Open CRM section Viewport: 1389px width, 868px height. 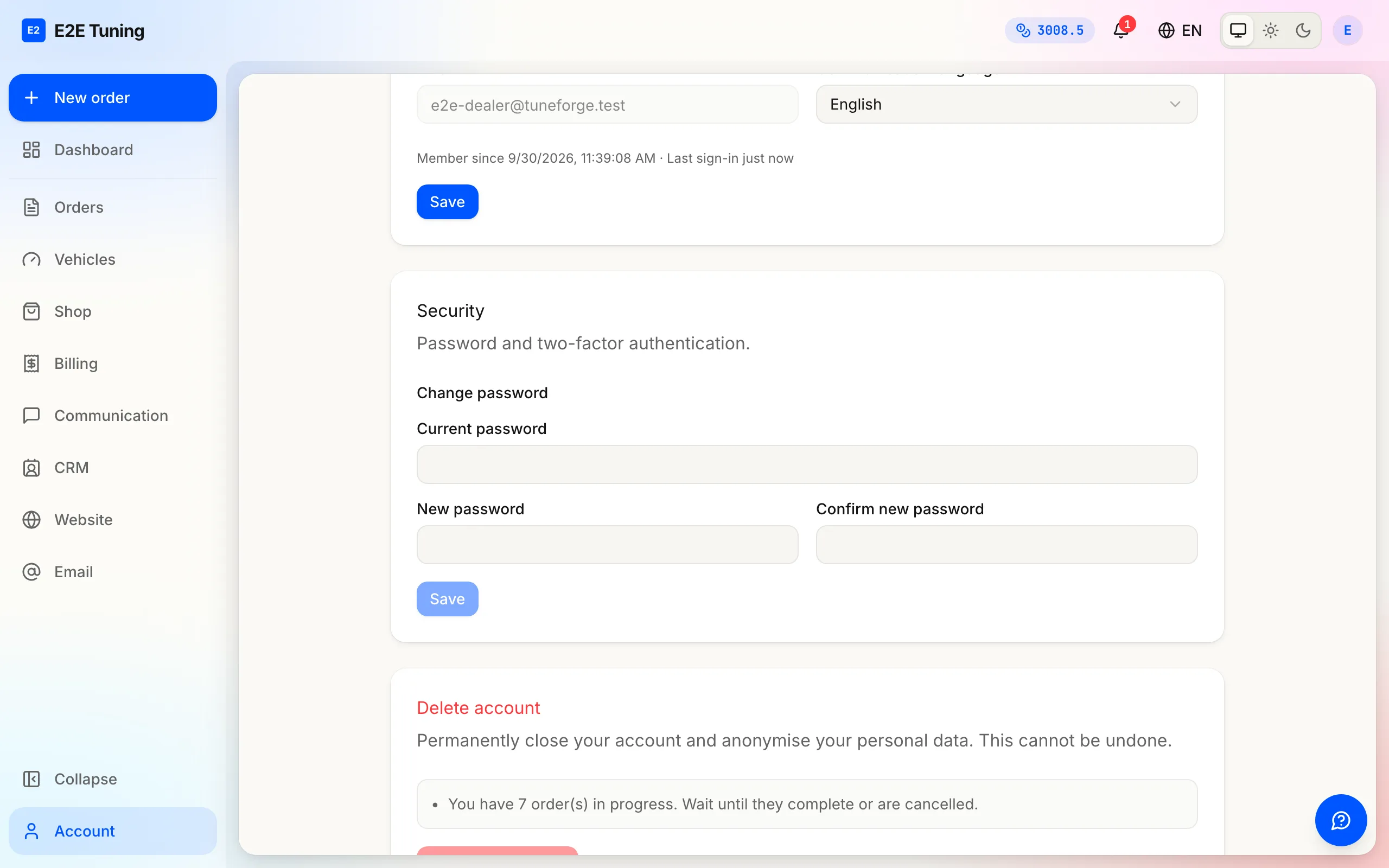[112, 468]
